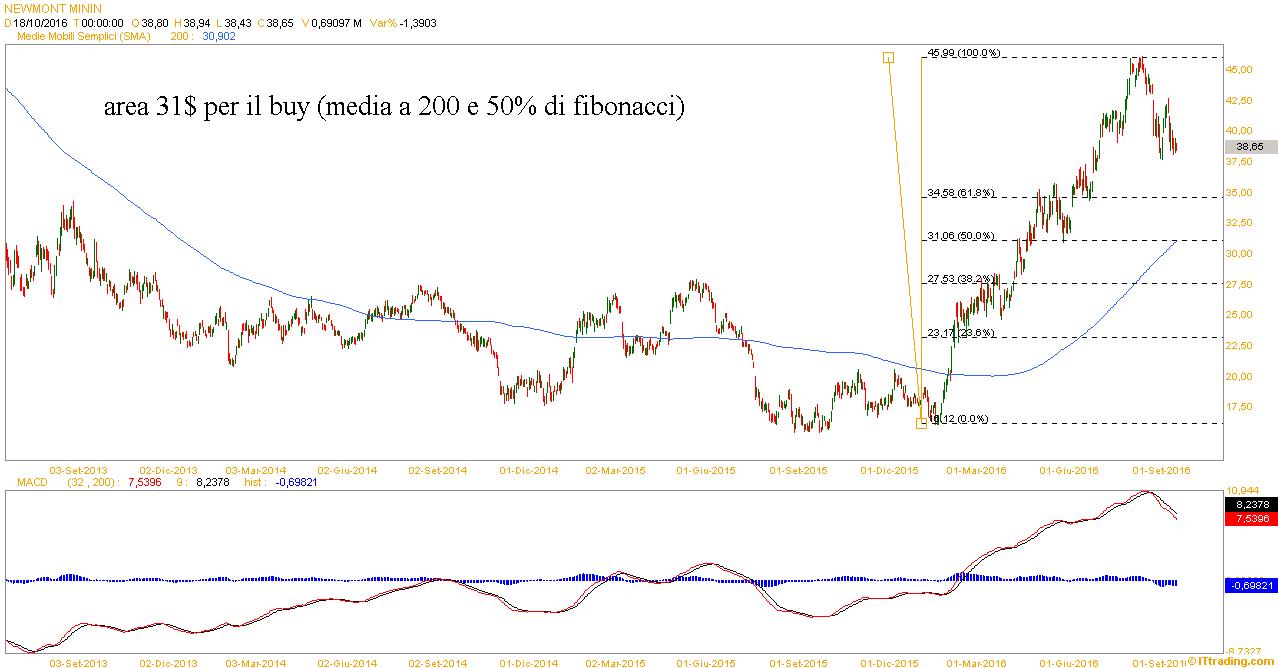Image resolution: width=1278 pixels, height=668 pixels.
Task: Click the 34,58 (61,8%) Fibonacci level label
Action: (960, 193)
